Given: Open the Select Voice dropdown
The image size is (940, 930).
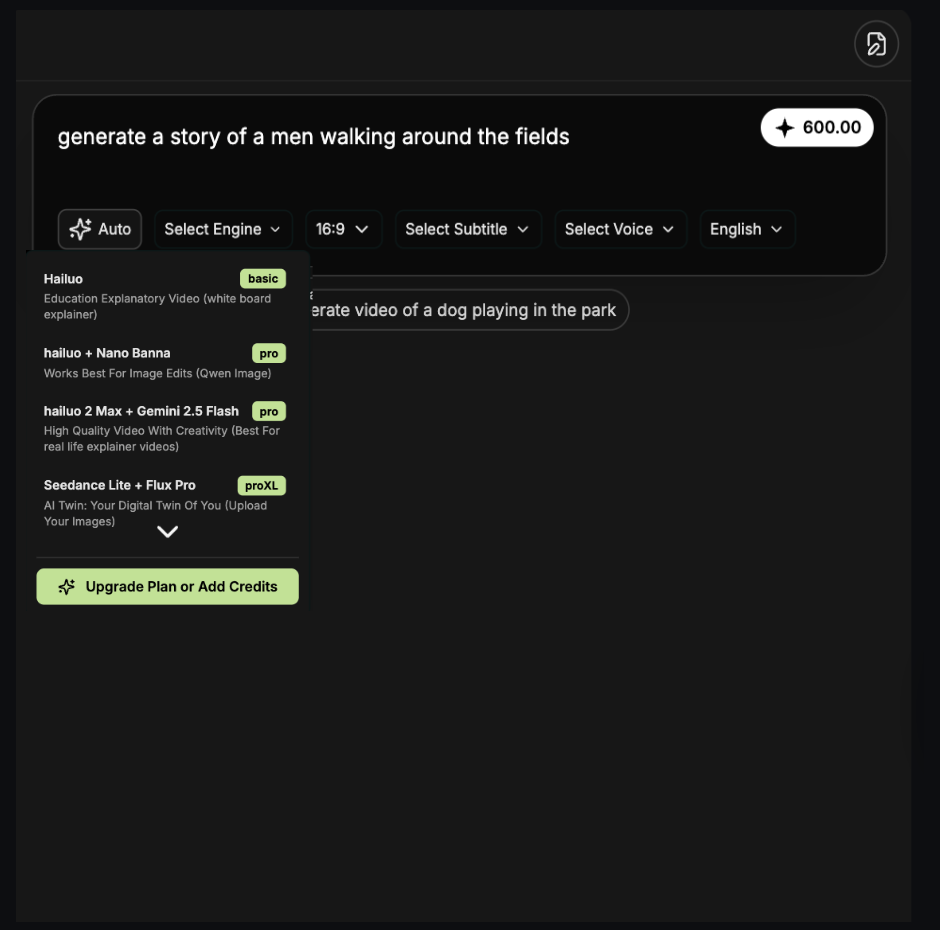Looking at the screenshot, I should pos(620,229).
